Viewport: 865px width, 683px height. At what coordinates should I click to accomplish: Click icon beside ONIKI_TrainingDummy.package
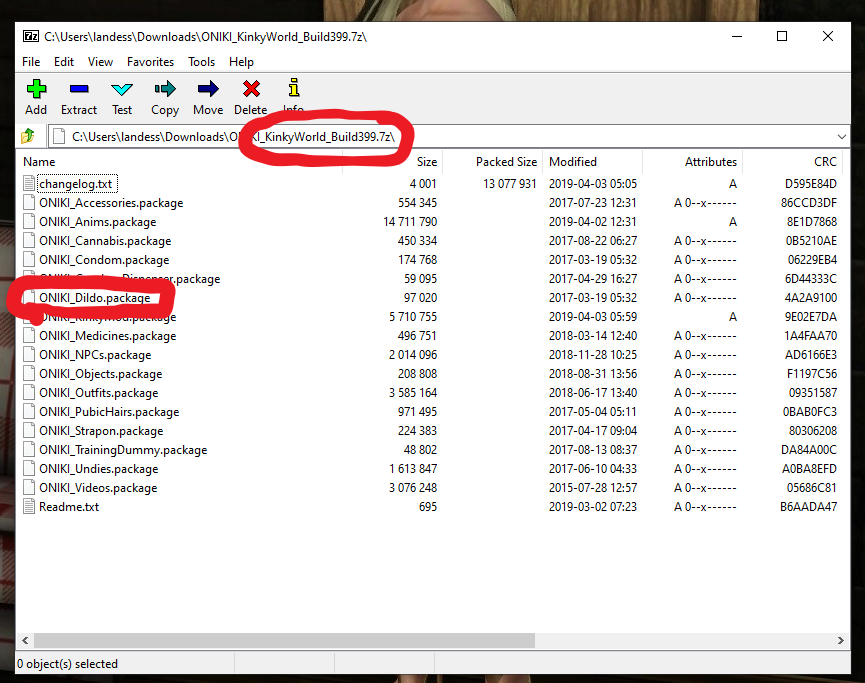[29, 450]
